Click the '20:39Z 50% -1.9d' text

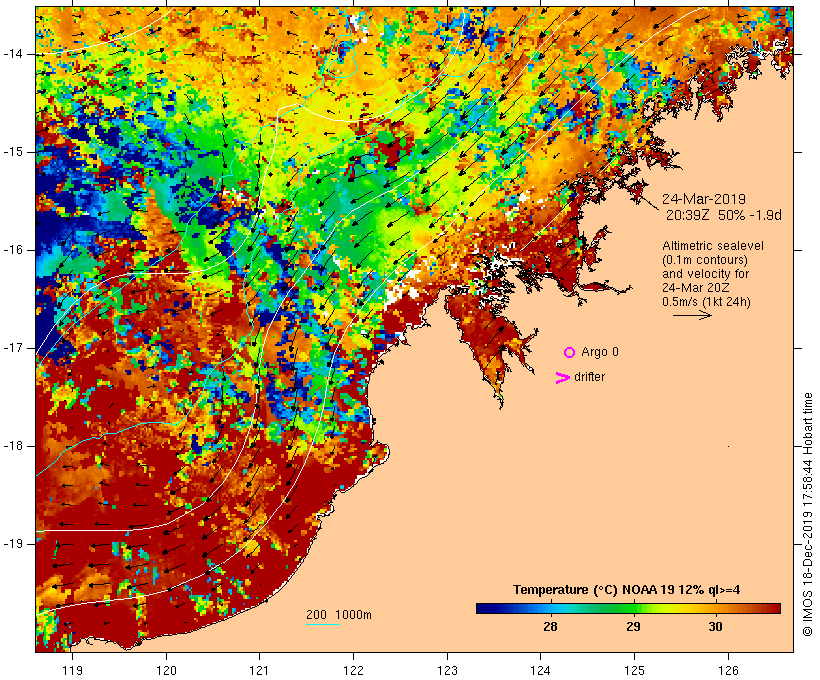723,215
